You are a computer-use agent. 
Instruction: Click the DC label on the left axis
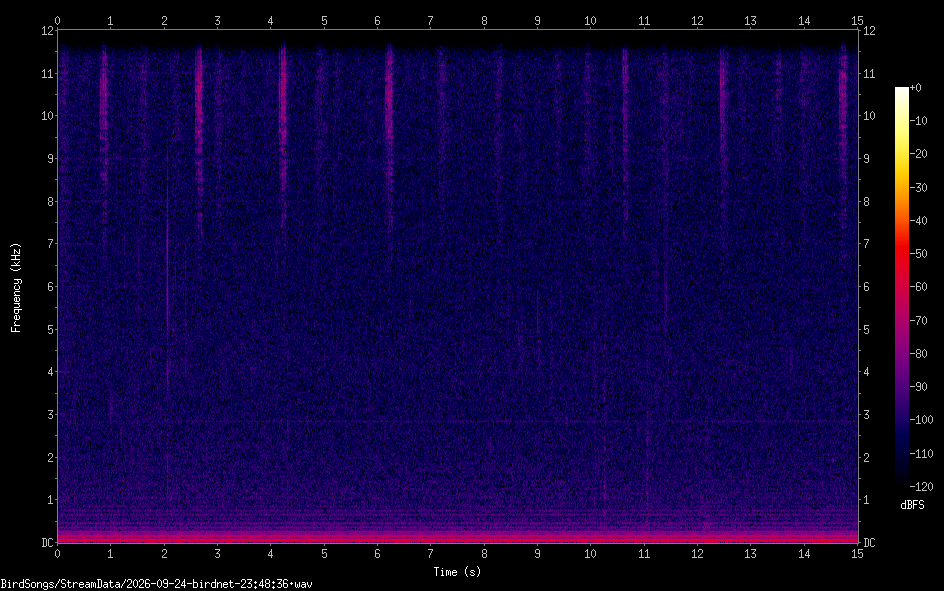(x=48, y=543)
